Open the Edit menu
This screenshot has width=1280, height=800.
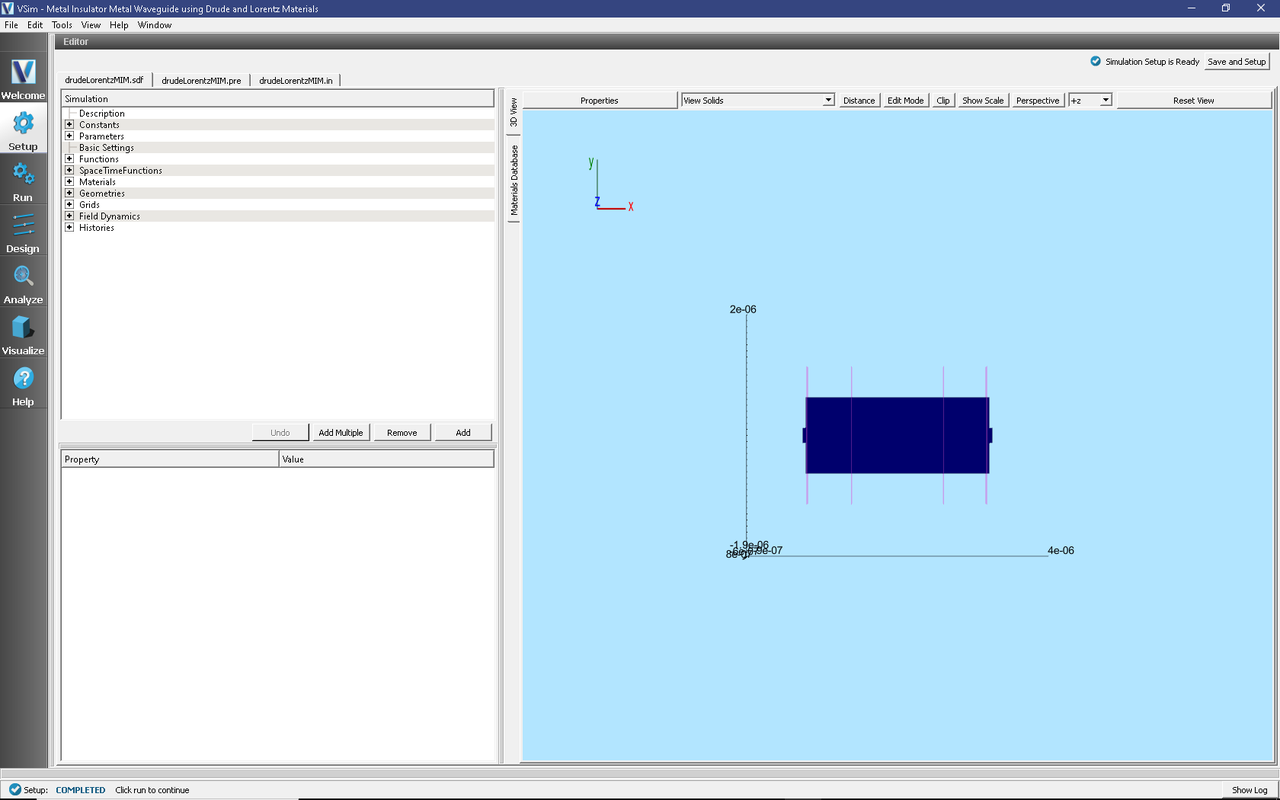pyautogui.click(x=35, y=25)
